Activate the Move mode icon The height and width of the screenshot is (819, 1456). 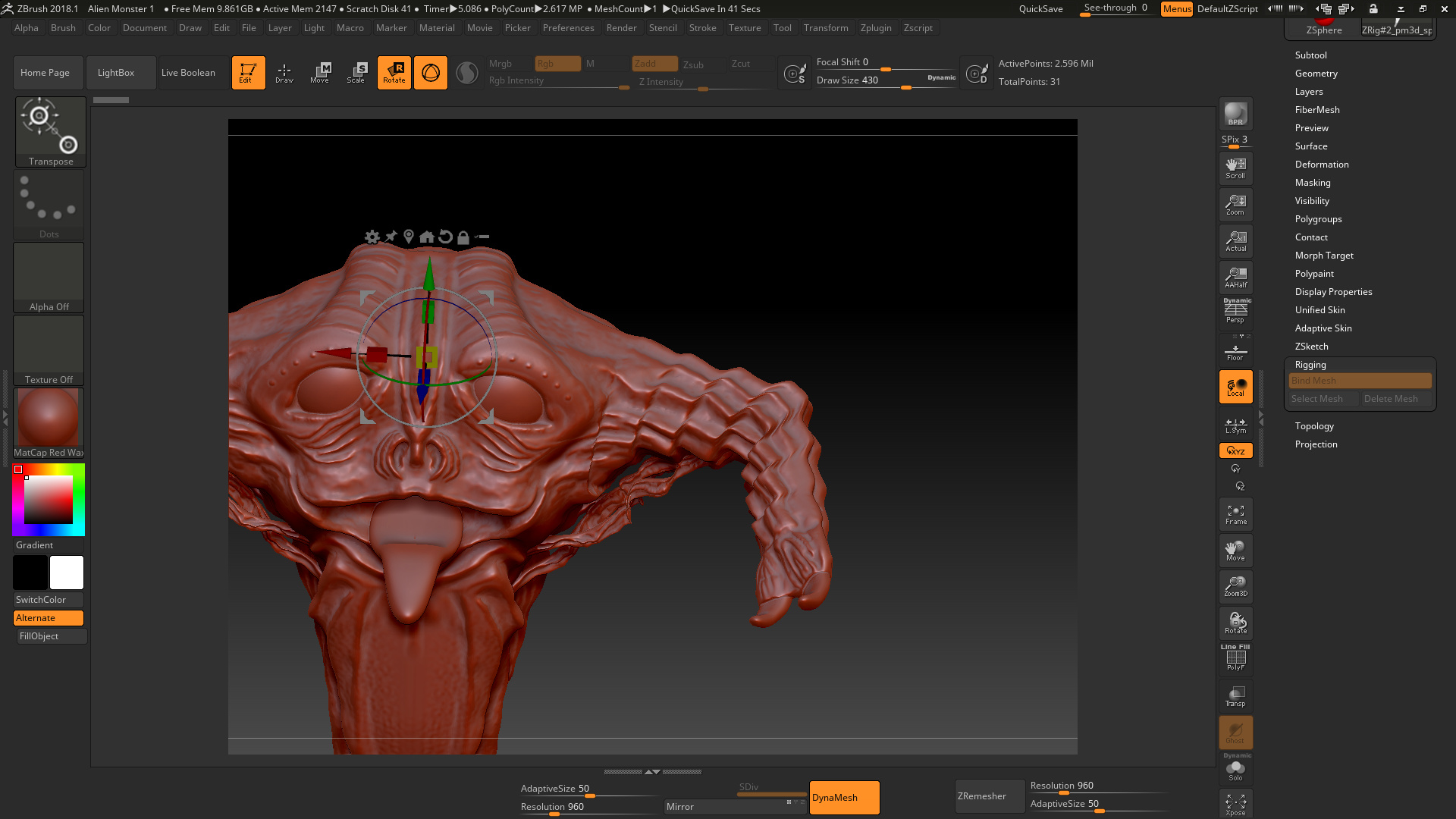pos(320,73)
